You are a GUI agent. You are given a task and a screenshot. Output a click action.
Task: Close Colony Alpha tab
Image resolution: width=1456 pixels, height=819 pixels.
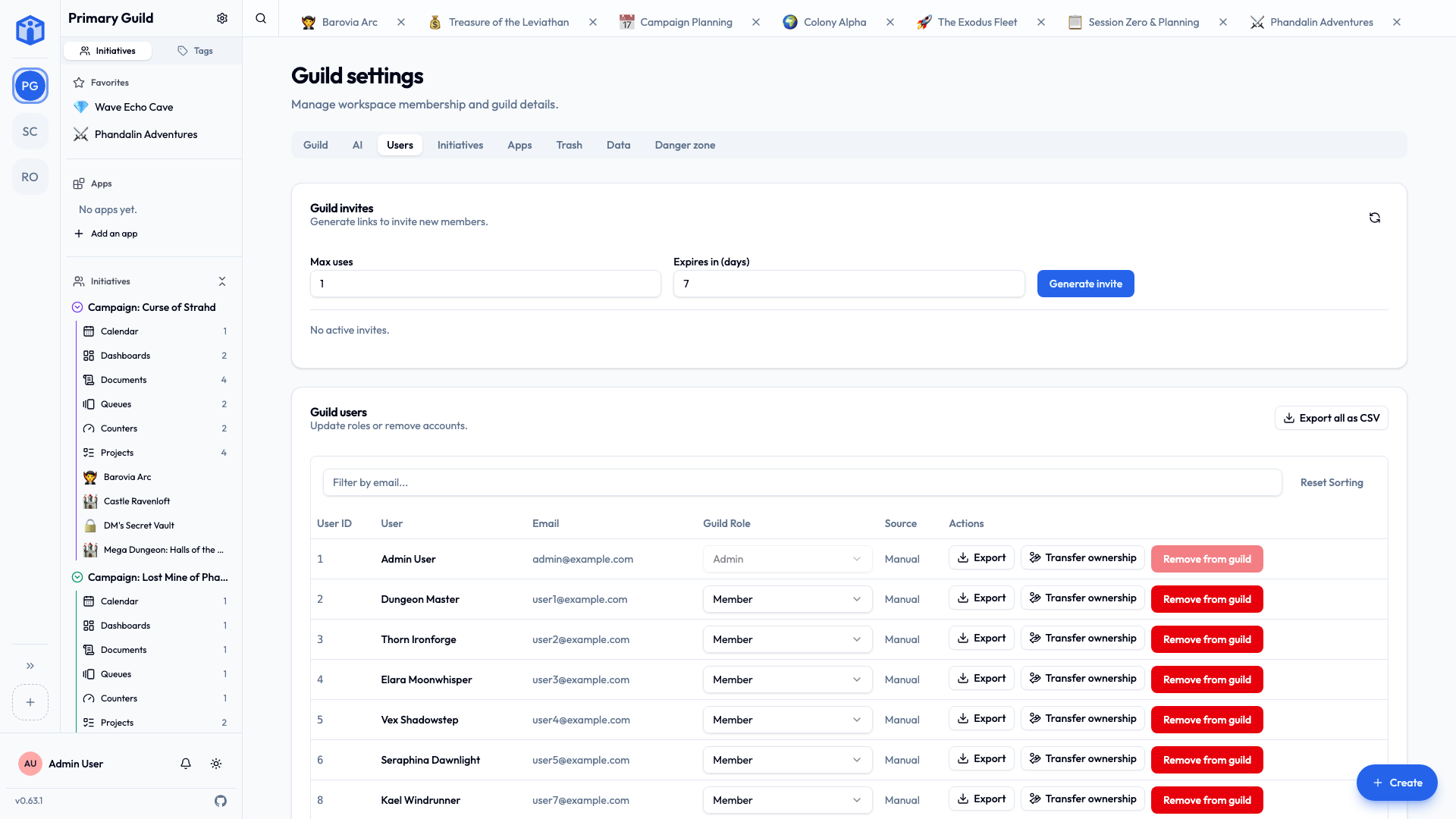click(890, 22)
